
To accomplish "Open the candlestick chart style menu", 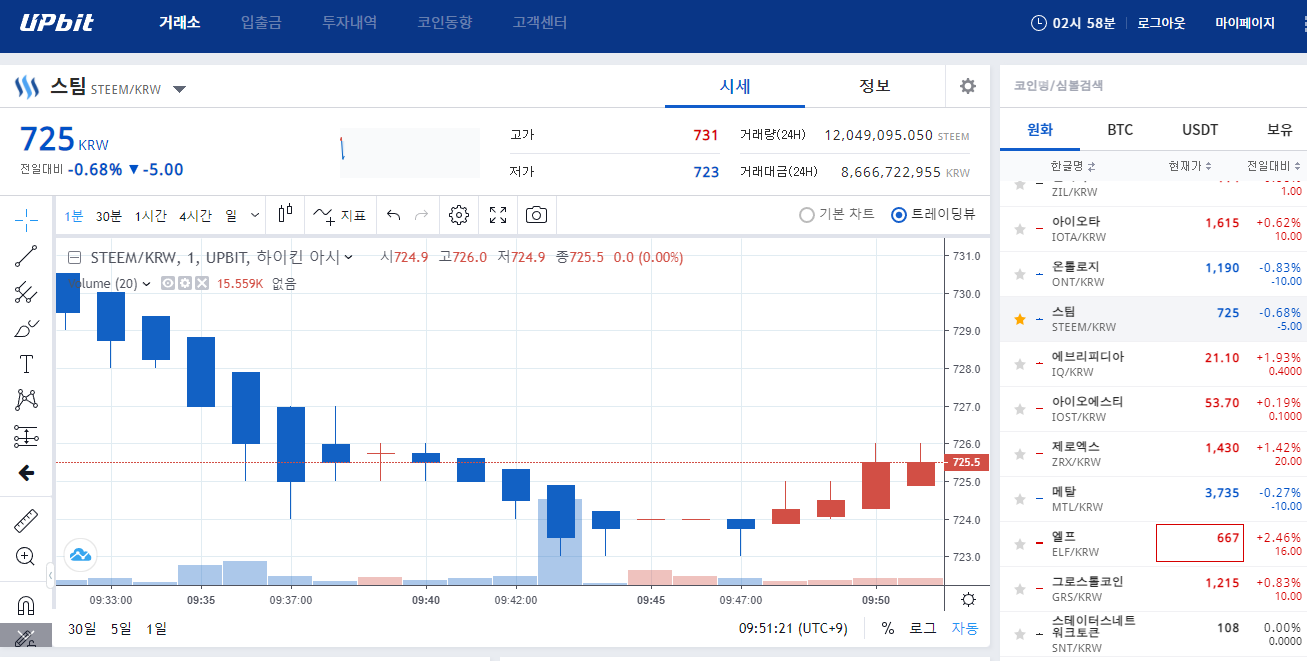I will (285, 214).
